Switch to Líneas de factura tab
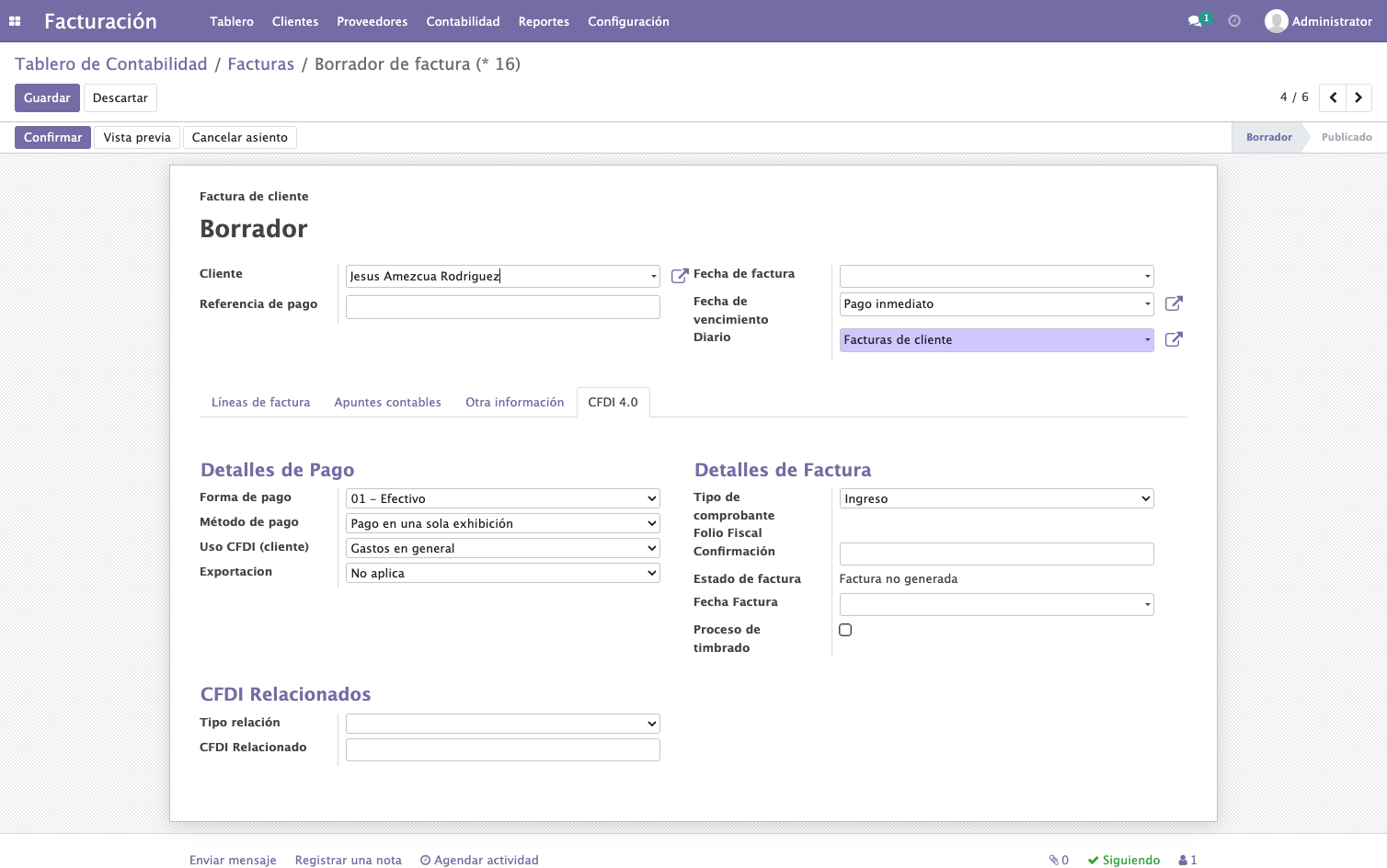 coord(260,402)
